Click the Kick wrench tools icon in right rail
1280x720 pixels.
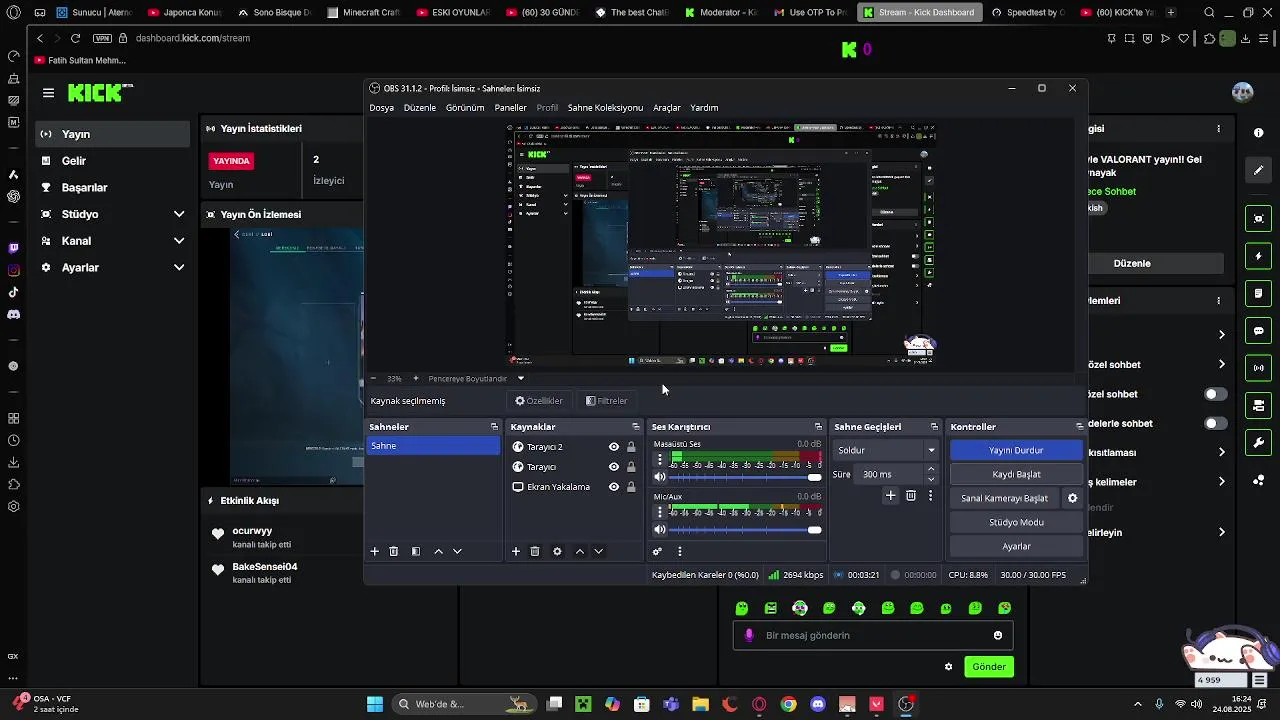pyautogui.click(x=1258, y=442)
